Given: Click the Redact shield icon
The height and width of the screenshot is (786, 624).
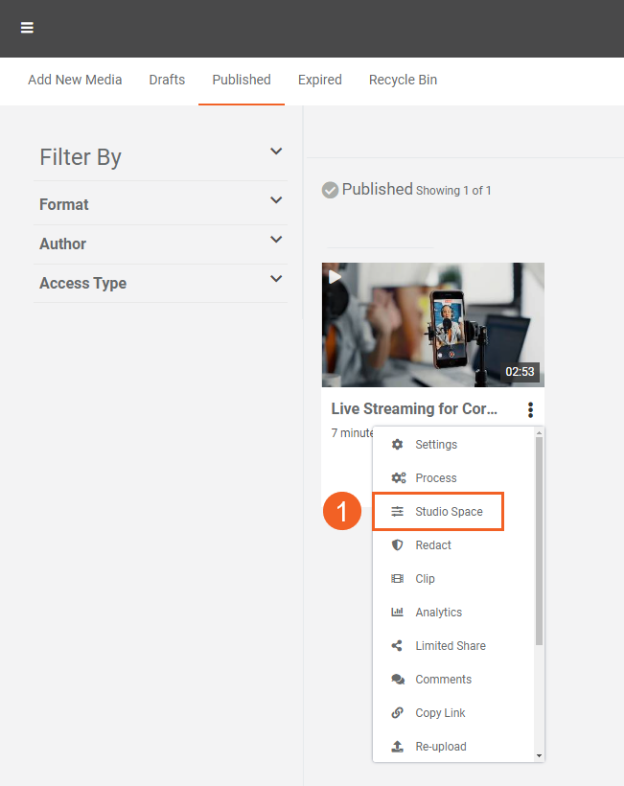Looking at the screenshot, I should (x=397, y=545).
